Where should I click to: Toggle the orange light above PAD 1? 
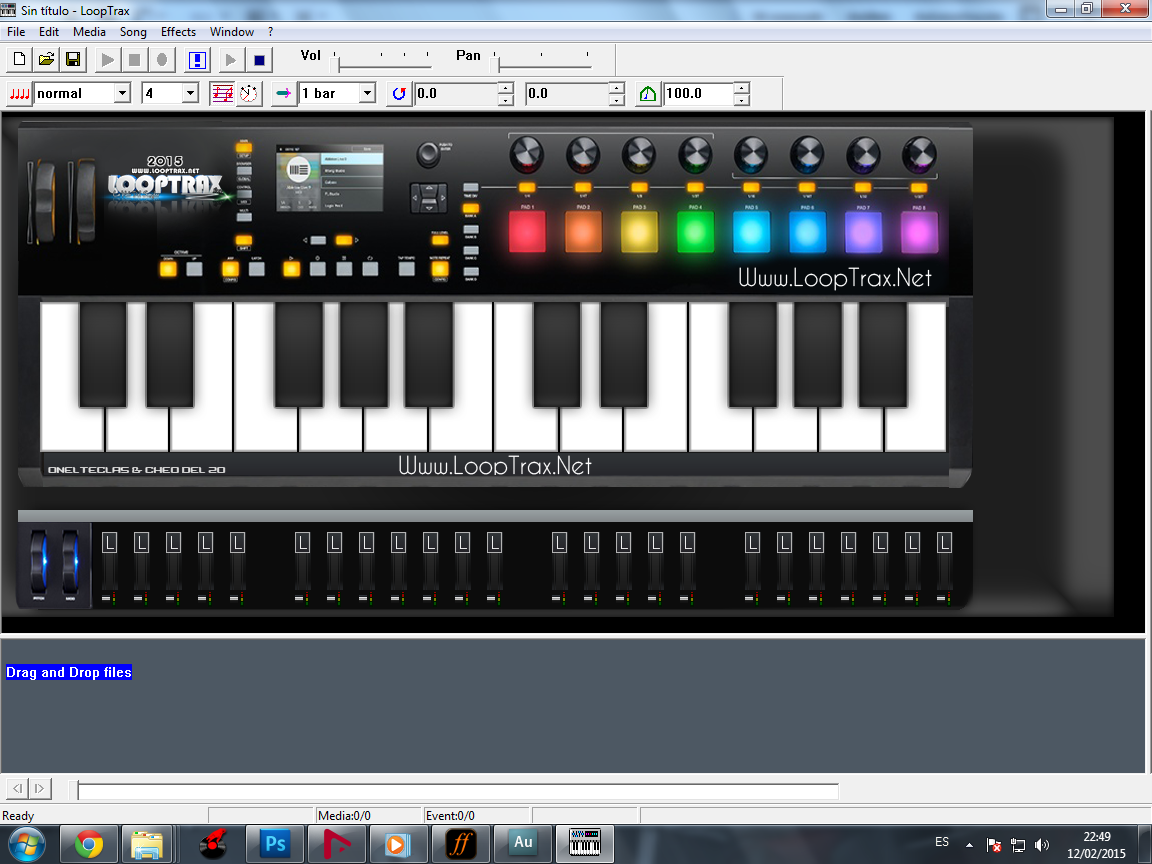[x=527, y=187]
